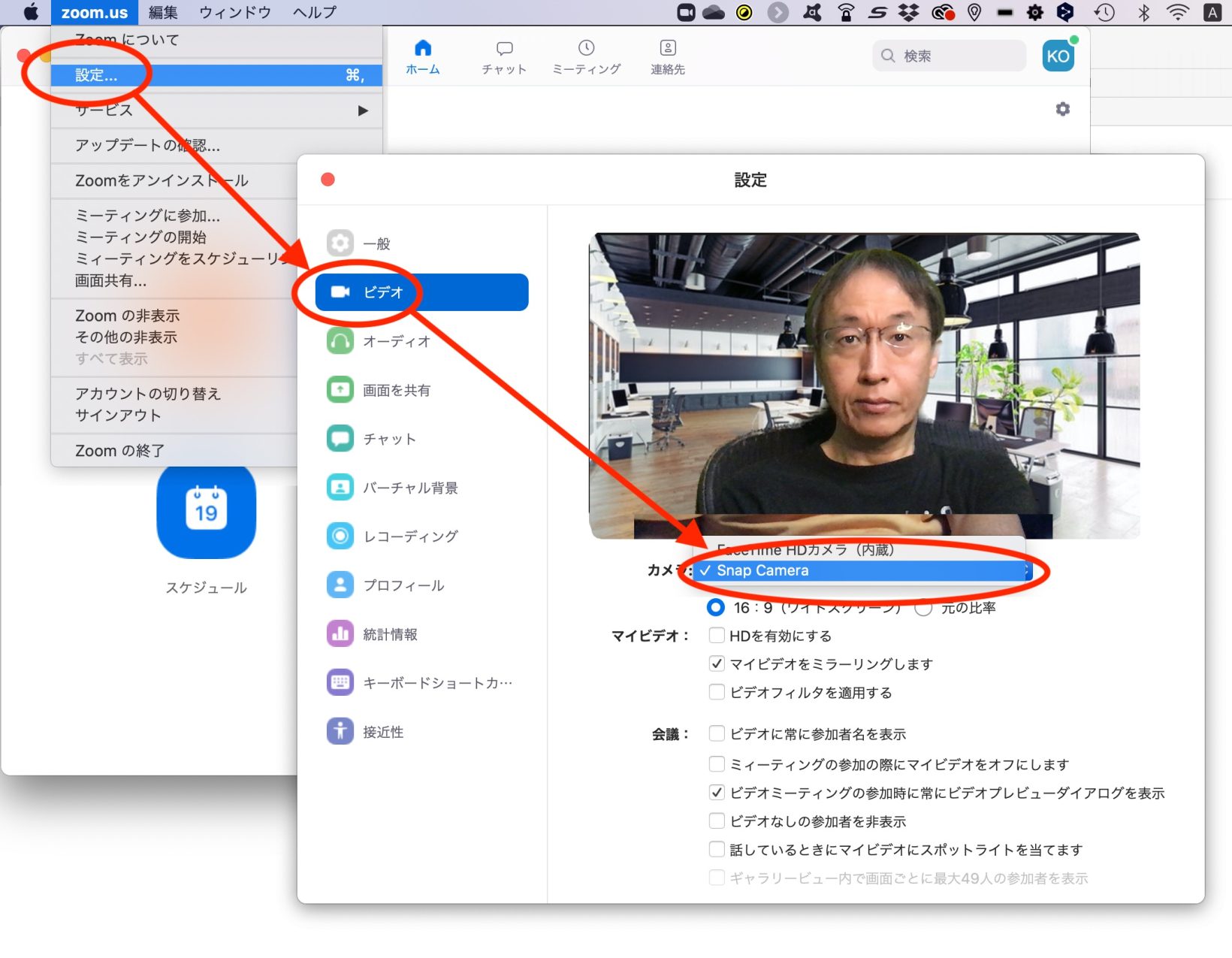This screenshot has height=958, width=1232.
Task: Click the 検索 search field
Action: [949, 56]
